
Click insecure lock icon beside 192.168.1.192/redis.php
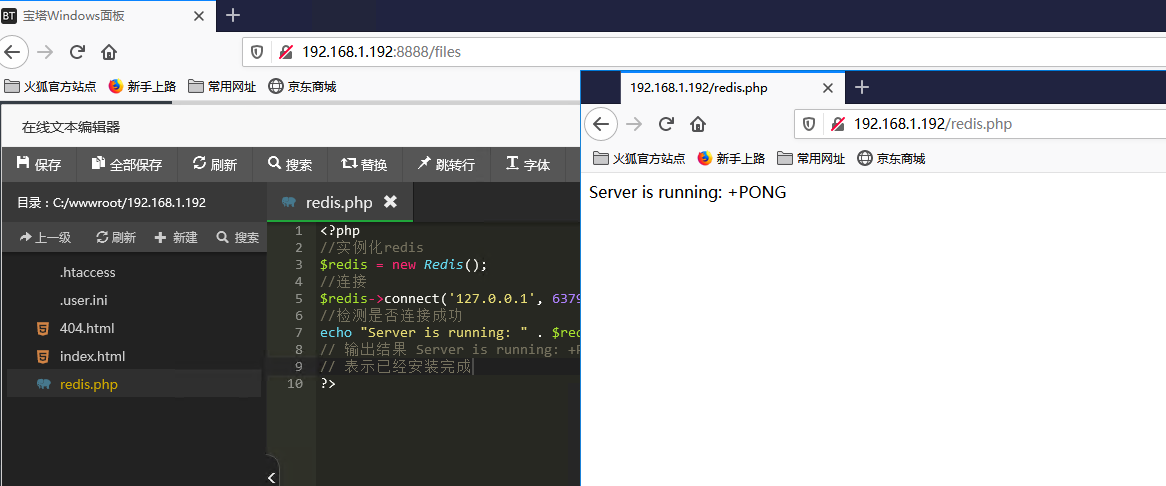point(837,124)
